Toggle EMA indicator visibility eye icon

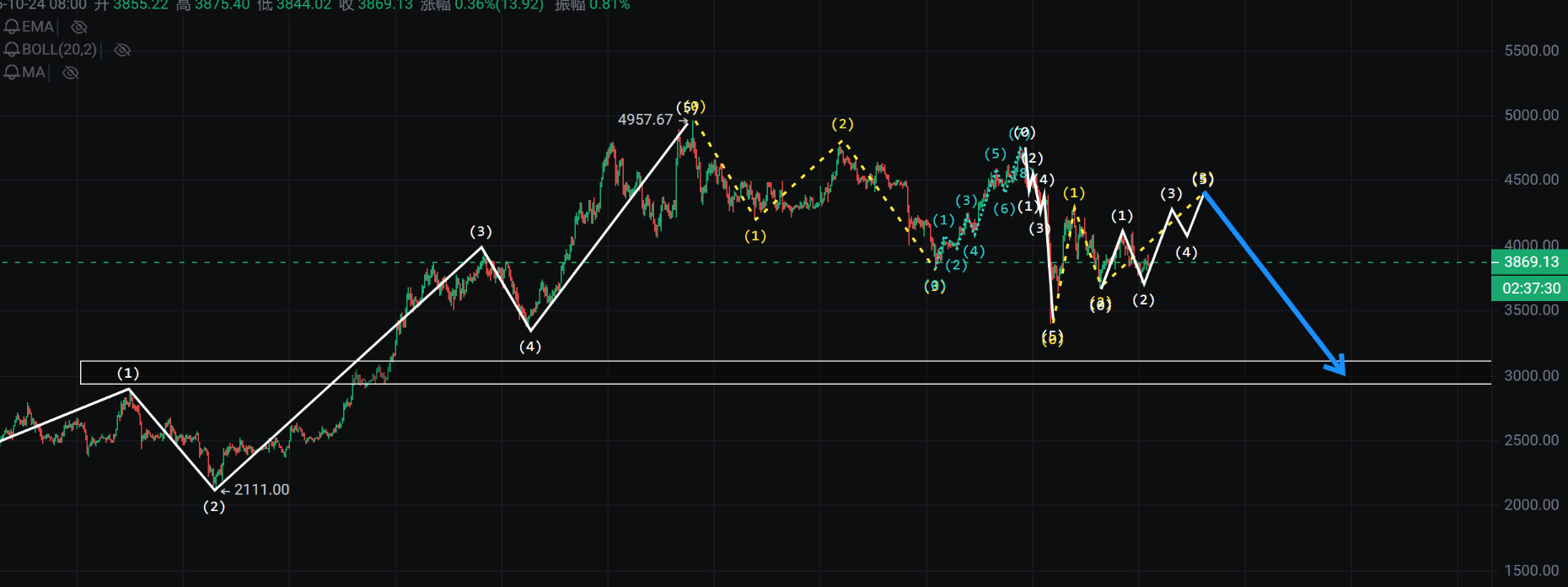(x=79, y=27)
